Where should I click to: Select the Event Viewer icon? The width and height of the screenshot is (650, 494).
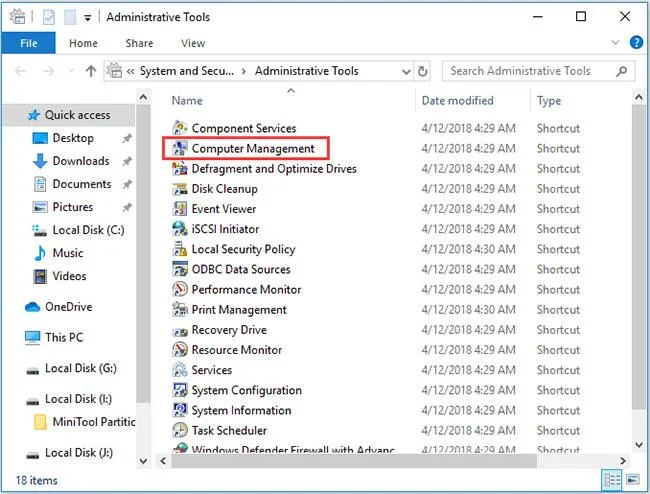pos(179,209)
